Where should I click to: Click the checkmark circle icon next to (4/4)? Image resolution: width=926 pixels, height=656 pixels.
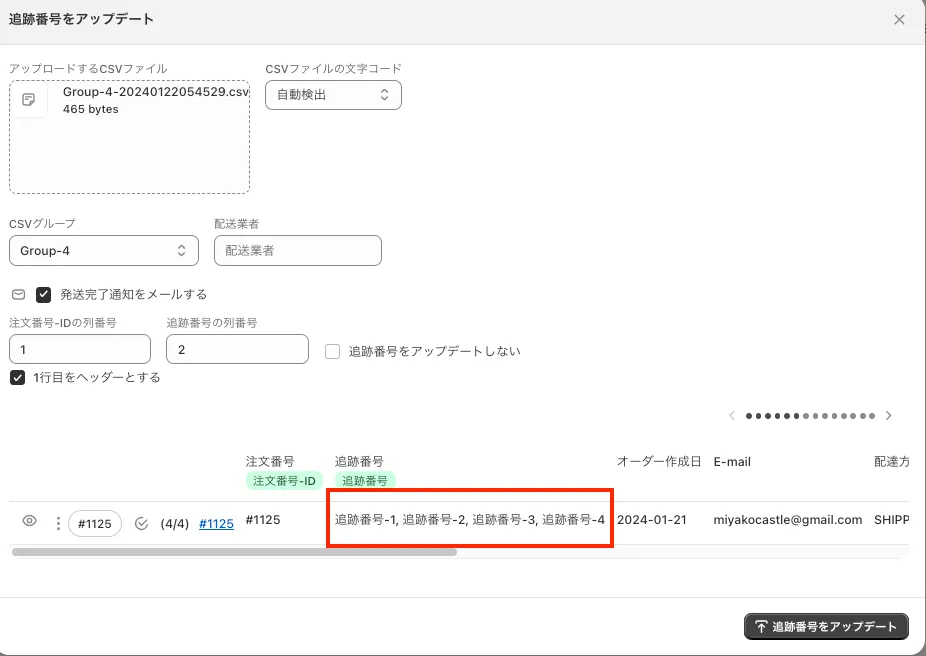pos(141,523)
